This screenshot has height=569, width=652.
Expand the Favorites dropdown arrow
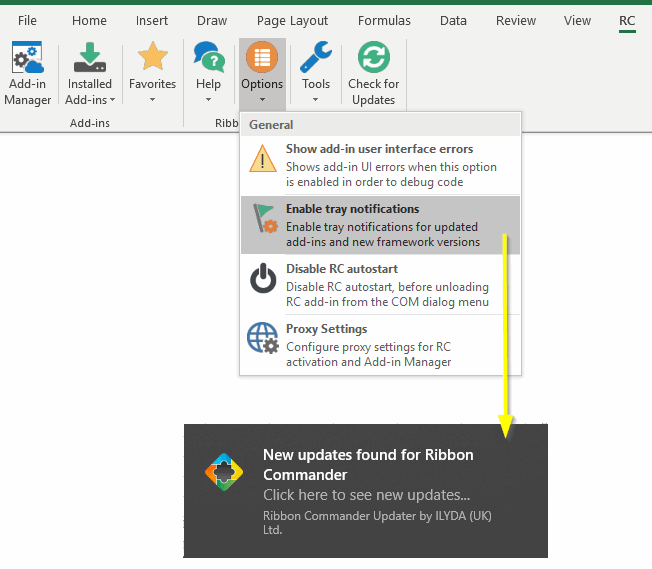(153, 100)
